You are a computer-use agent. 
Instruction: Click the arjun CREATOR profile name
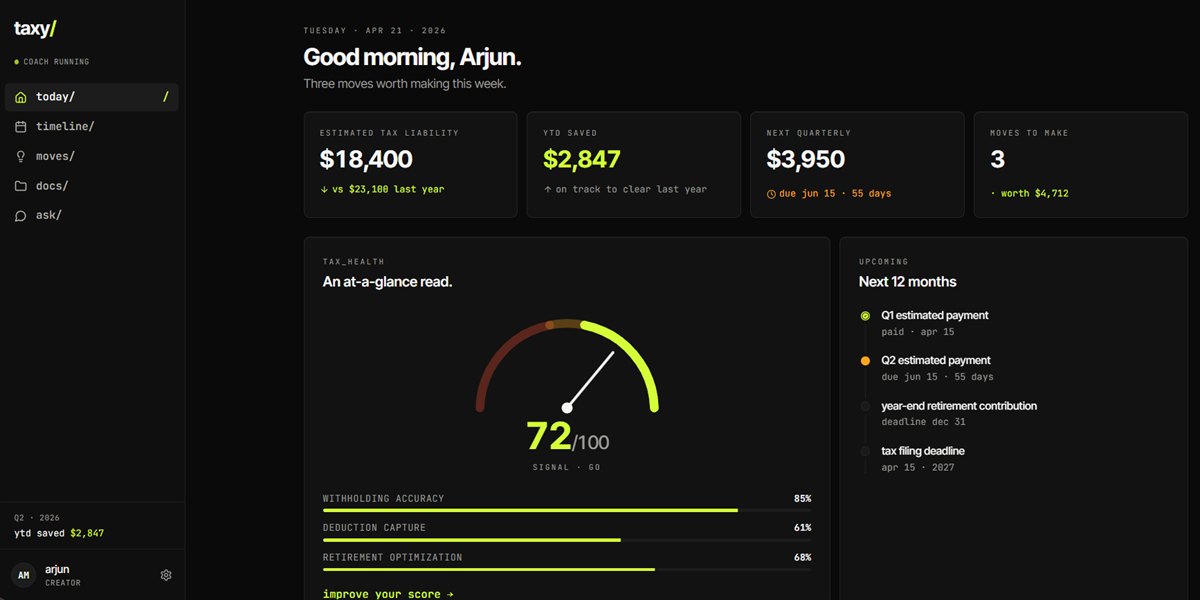coord(63,575)
